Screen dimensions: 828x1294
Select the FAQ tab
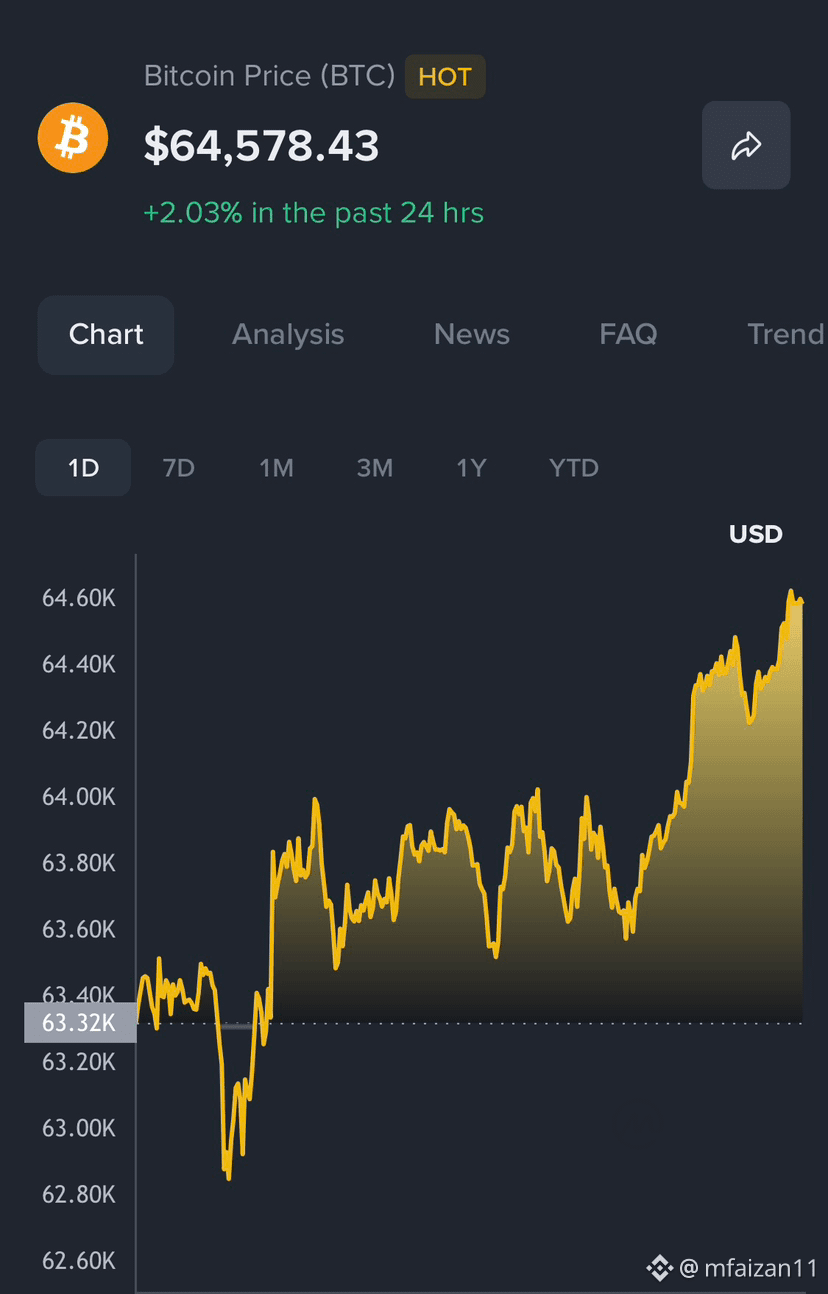click(628, 335)
